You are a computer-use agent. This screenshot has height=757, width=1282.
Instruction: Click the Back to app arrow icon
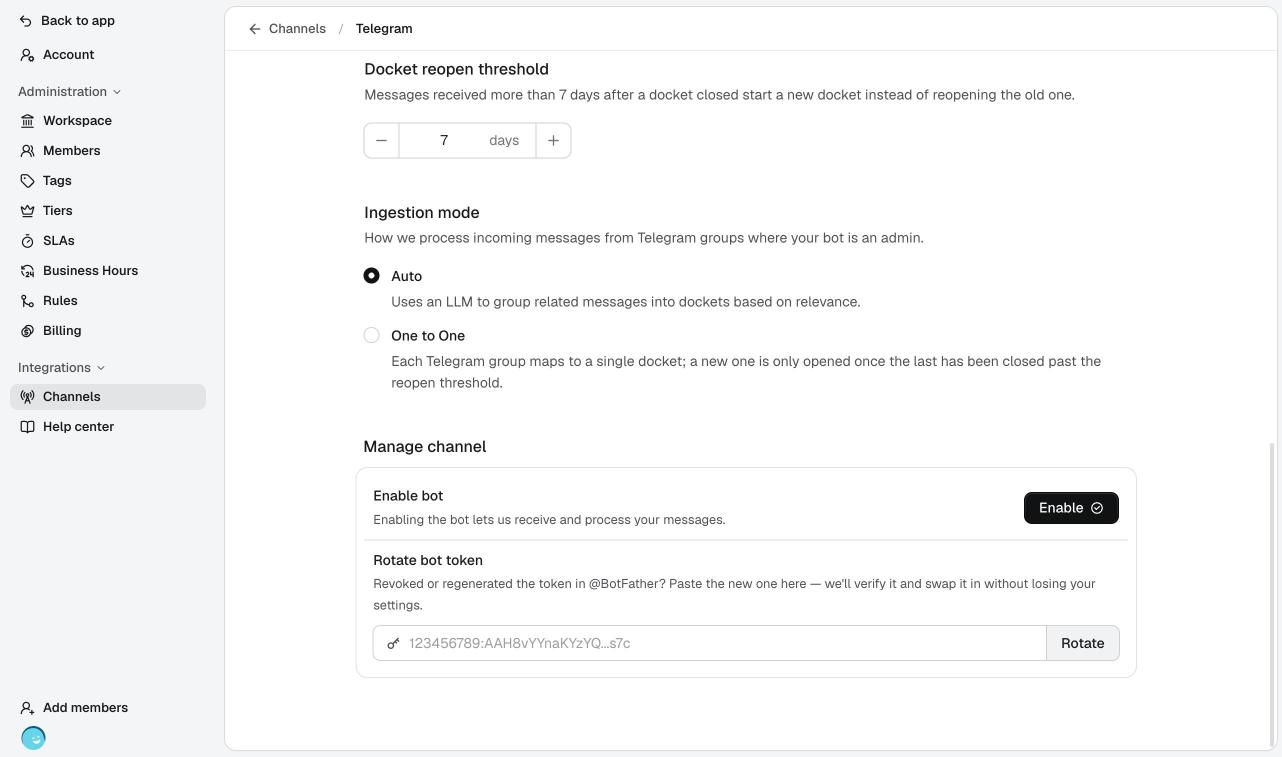pos(27,21)
